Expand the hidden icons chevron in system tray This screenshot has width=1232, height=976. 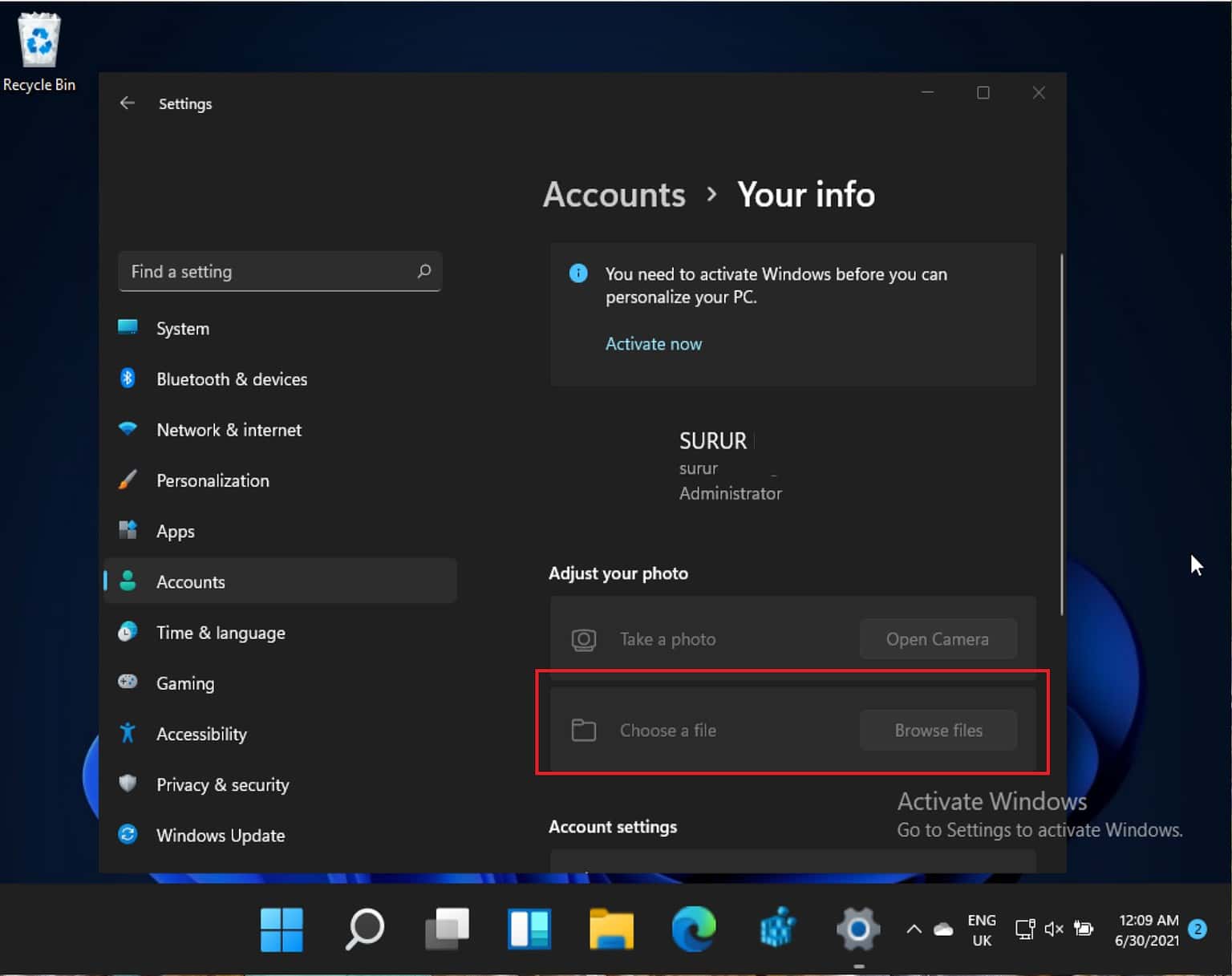pos(913,929)
